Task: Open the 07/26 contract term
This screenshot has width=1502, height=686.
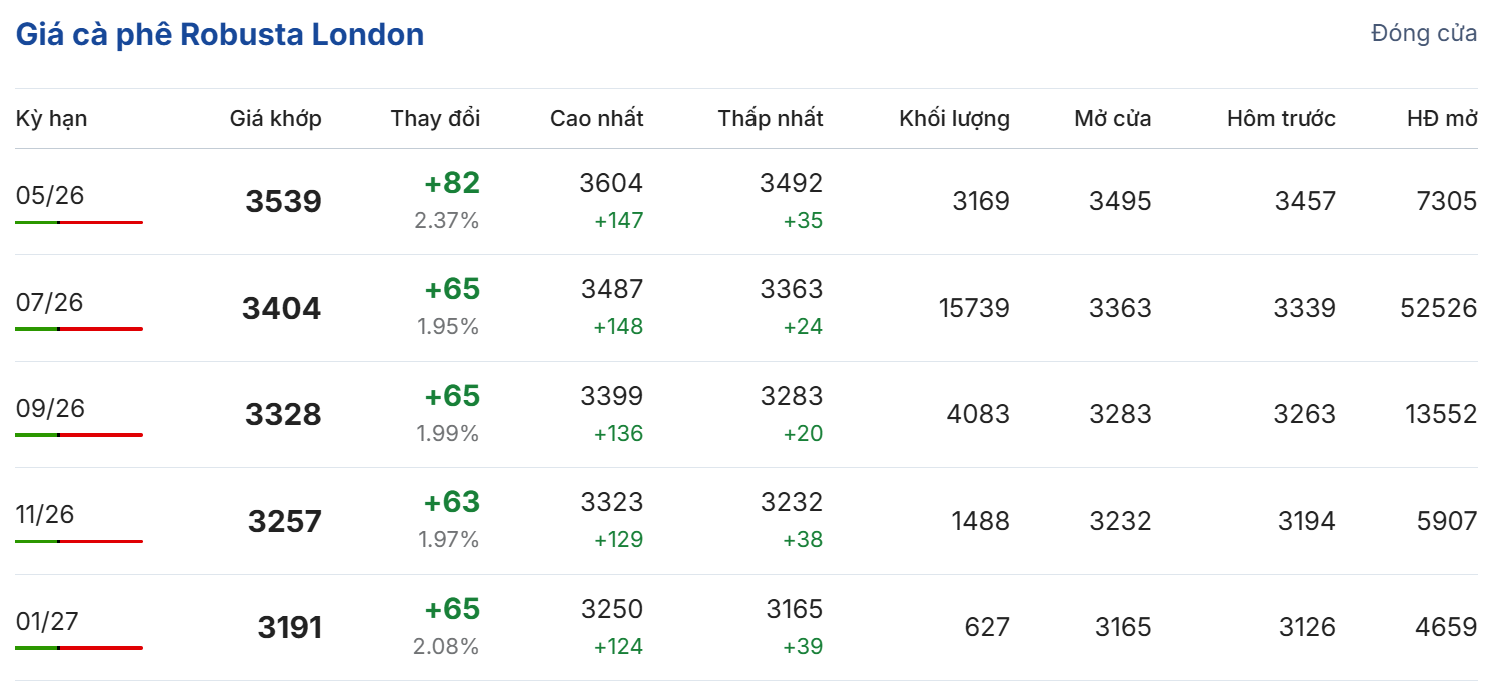Action: point(50,302)
